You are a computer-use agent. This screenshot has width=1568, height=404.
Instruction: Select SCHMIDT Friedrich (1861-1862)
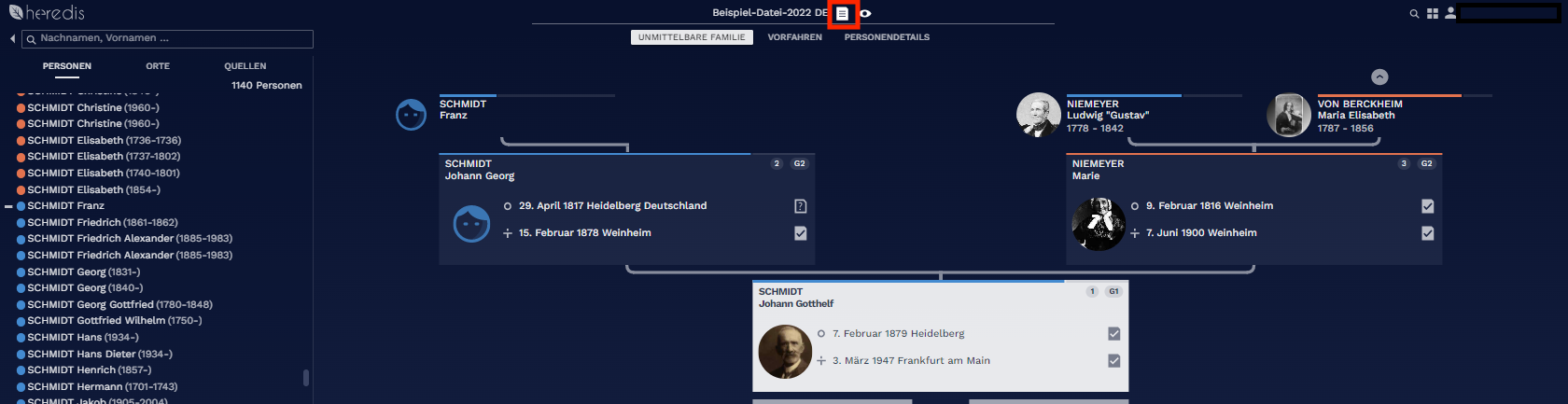103,222
